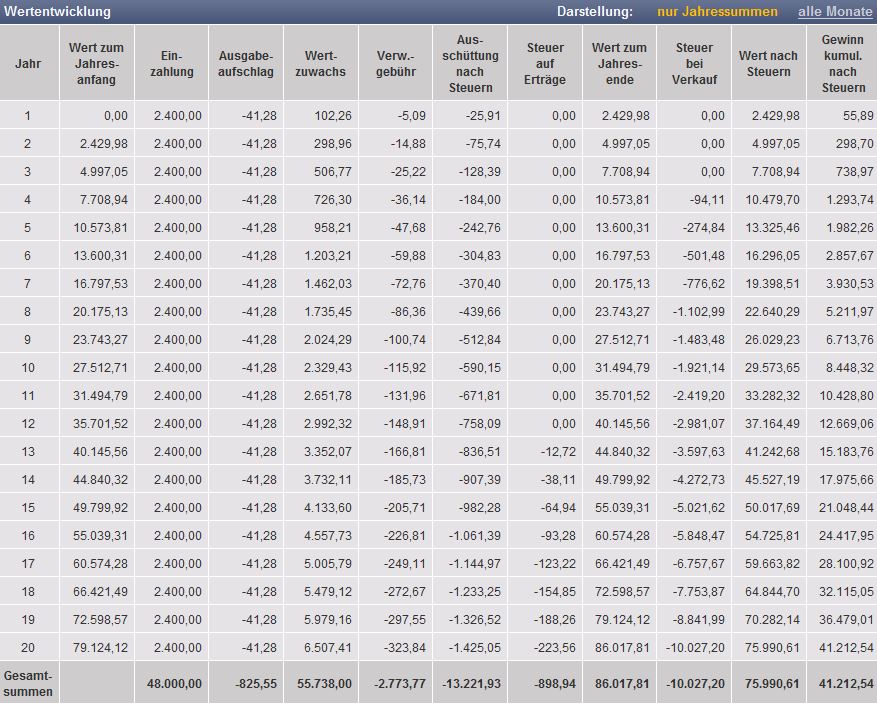The height and width of the screenshot is (703, 877).
Task: Switch display to alle Monate
Action: pos(834,11)
